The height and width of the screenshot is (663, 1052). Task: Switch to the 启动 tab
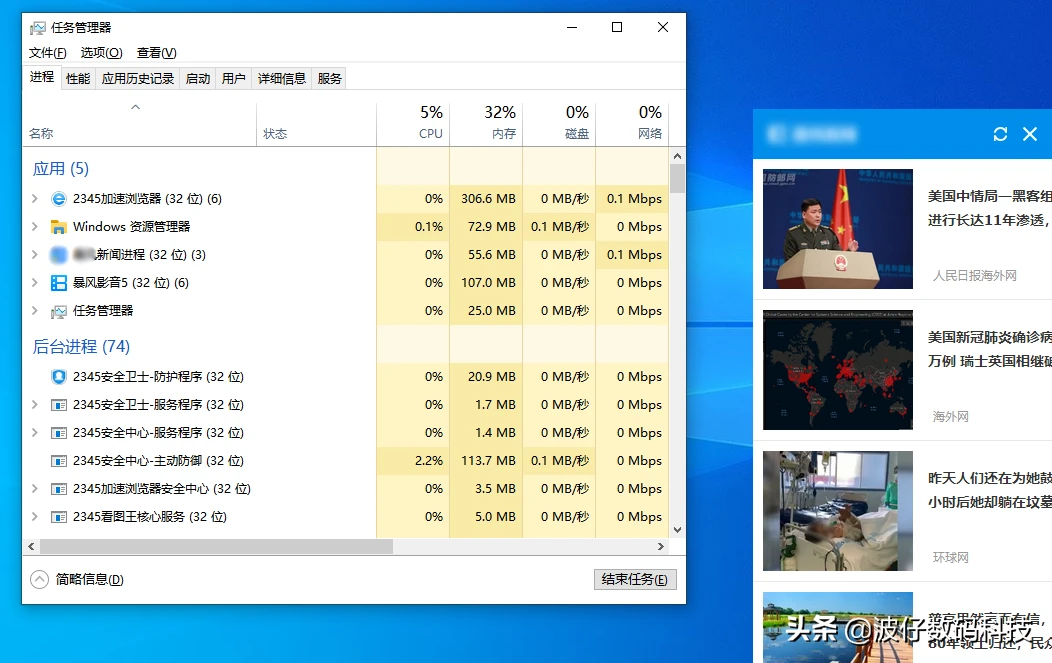pos(198,79)
